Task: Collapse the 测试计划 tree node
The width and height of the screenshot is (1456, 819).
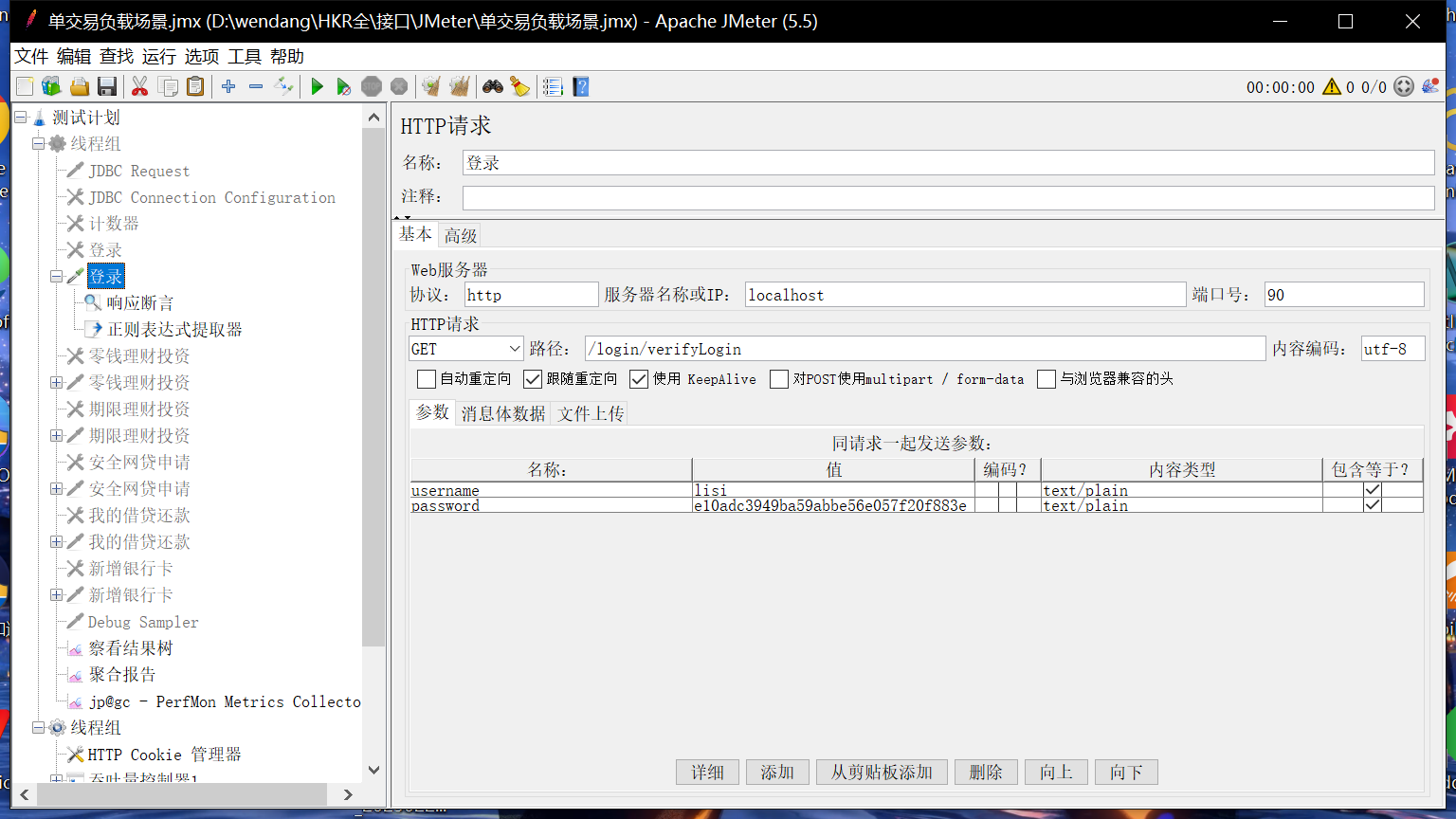Action: tap(21, 118)
